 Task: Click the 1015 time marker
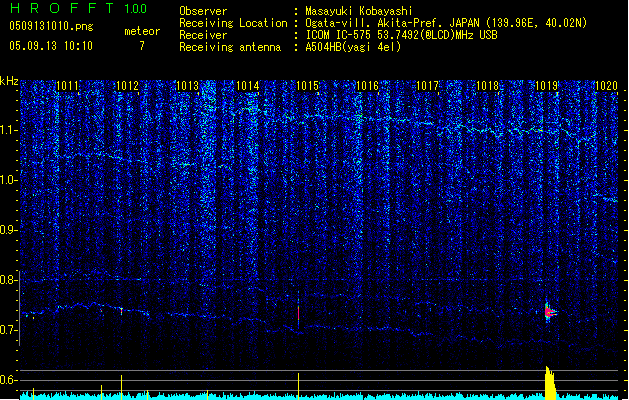pos(307,87)
